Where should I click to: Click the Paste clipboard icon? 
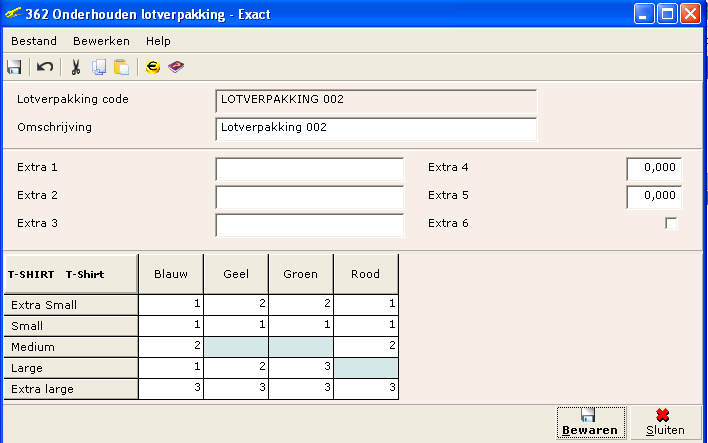[121, 67]
